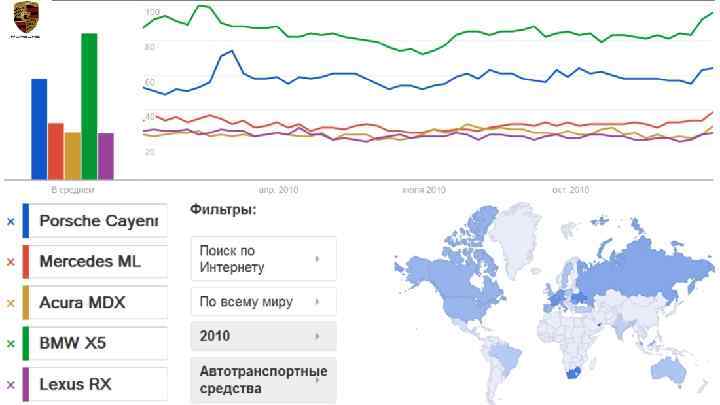Click the blue Porsche Cayenne average bar
The width and height of the screenshot is (720, 405).
tap(39, 127)
